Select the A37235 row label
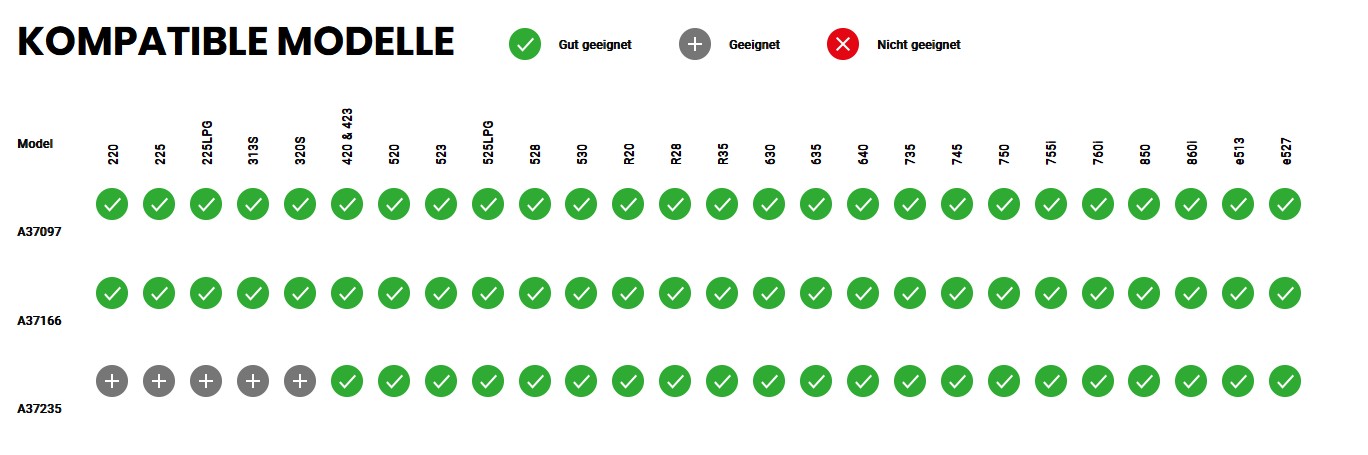The image size is (1368, 455). pyautogui.click(x=40, y=408)
